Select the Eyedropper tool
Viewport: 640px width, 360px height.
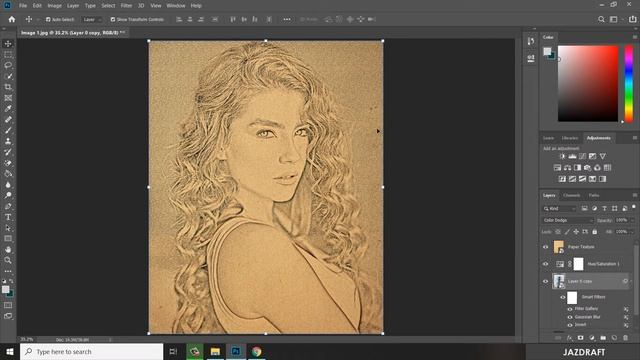(x=8, y=109)
